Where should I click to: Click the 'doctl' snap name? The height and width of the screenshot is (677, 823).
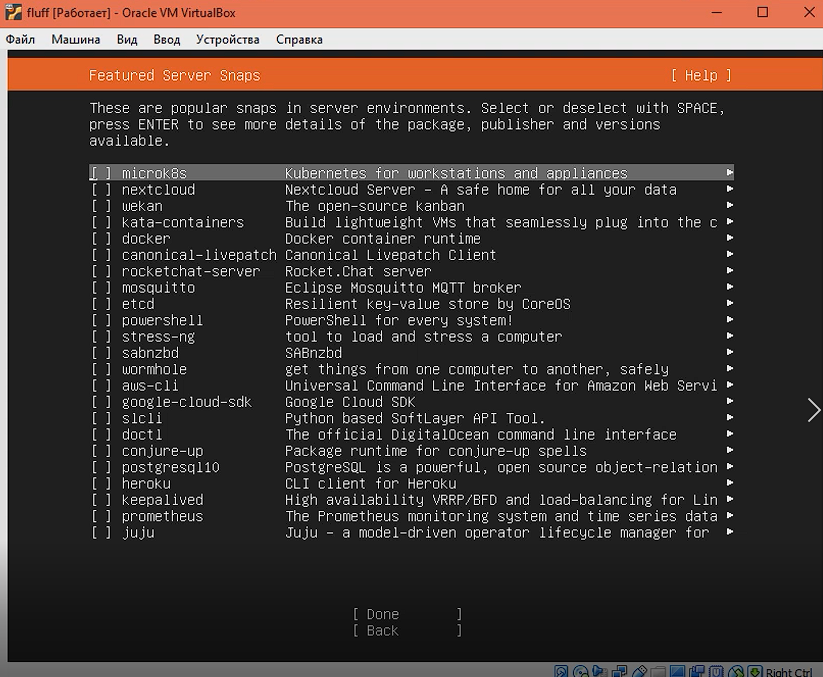click(142, 435)
